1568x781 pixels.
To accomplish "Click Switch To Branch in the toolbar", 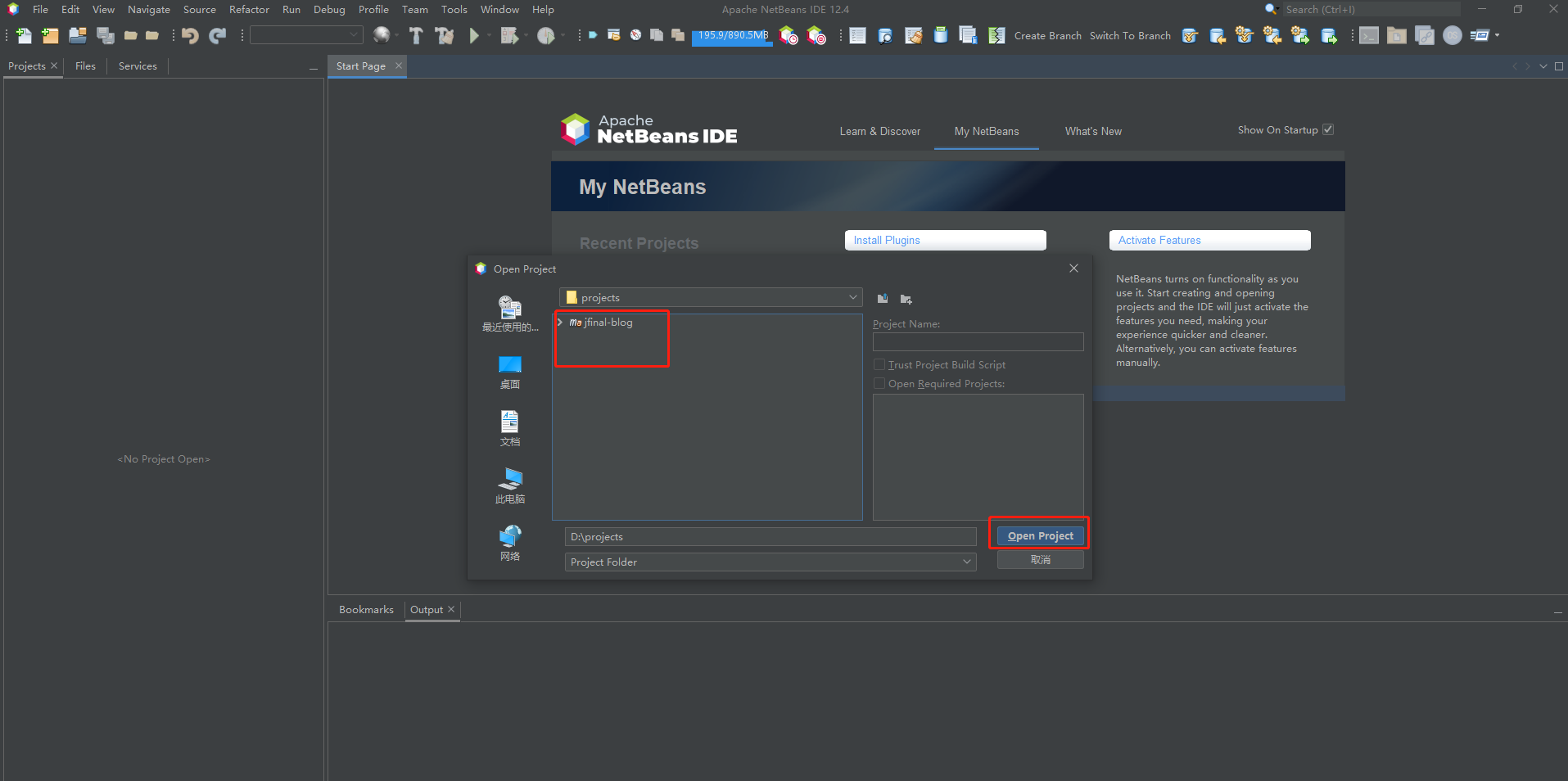I will pos(1130,35).
